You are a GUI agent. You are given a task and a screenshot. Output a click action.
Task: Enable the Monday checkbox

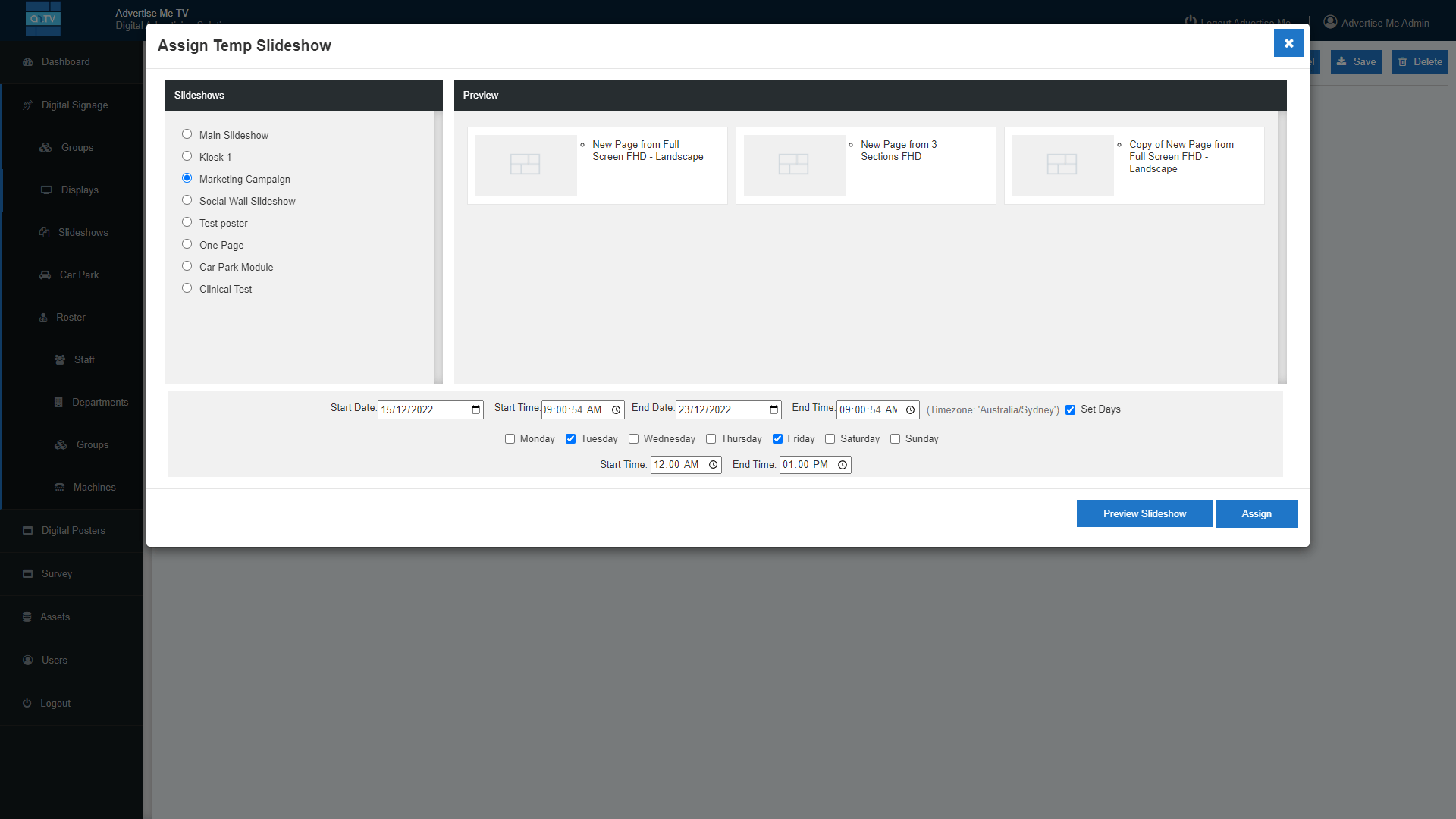click(x=510, y=439)
